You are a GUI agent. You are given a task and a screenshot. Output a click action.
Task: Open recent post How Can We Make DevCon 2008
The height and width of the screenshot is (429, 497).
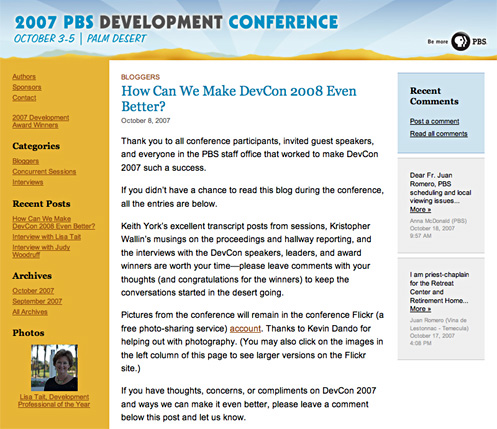[54, 222]
